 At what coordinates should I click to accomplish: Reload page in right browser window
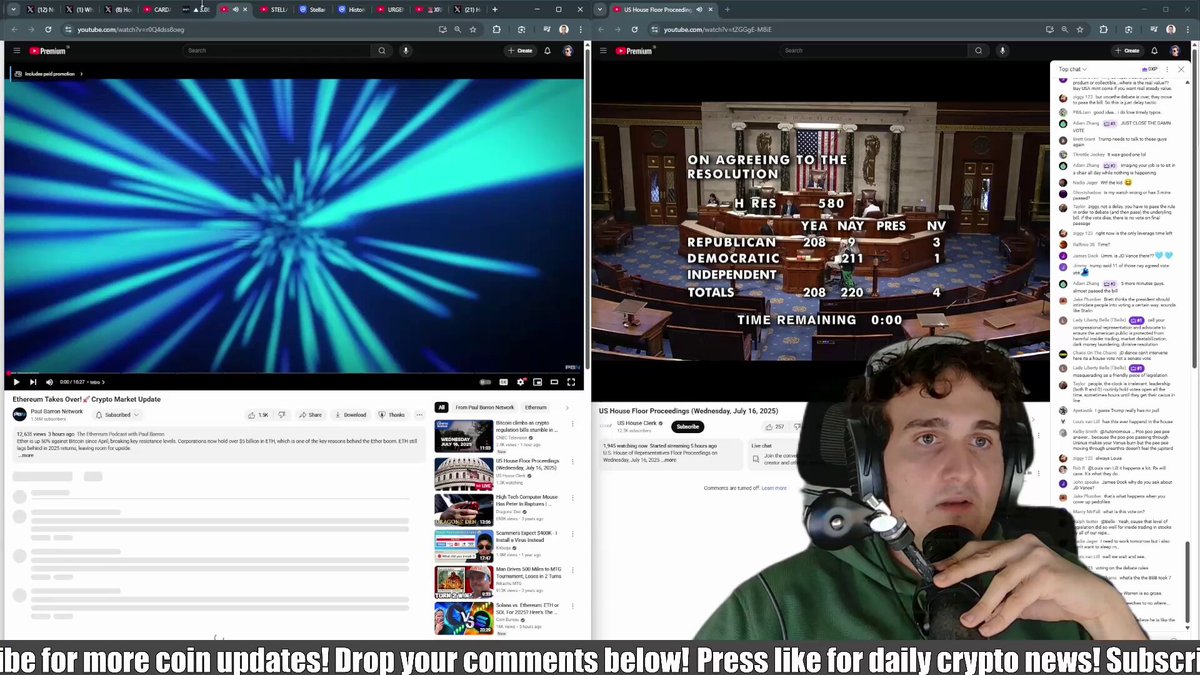pyautogui.click(x=634, y=29)
